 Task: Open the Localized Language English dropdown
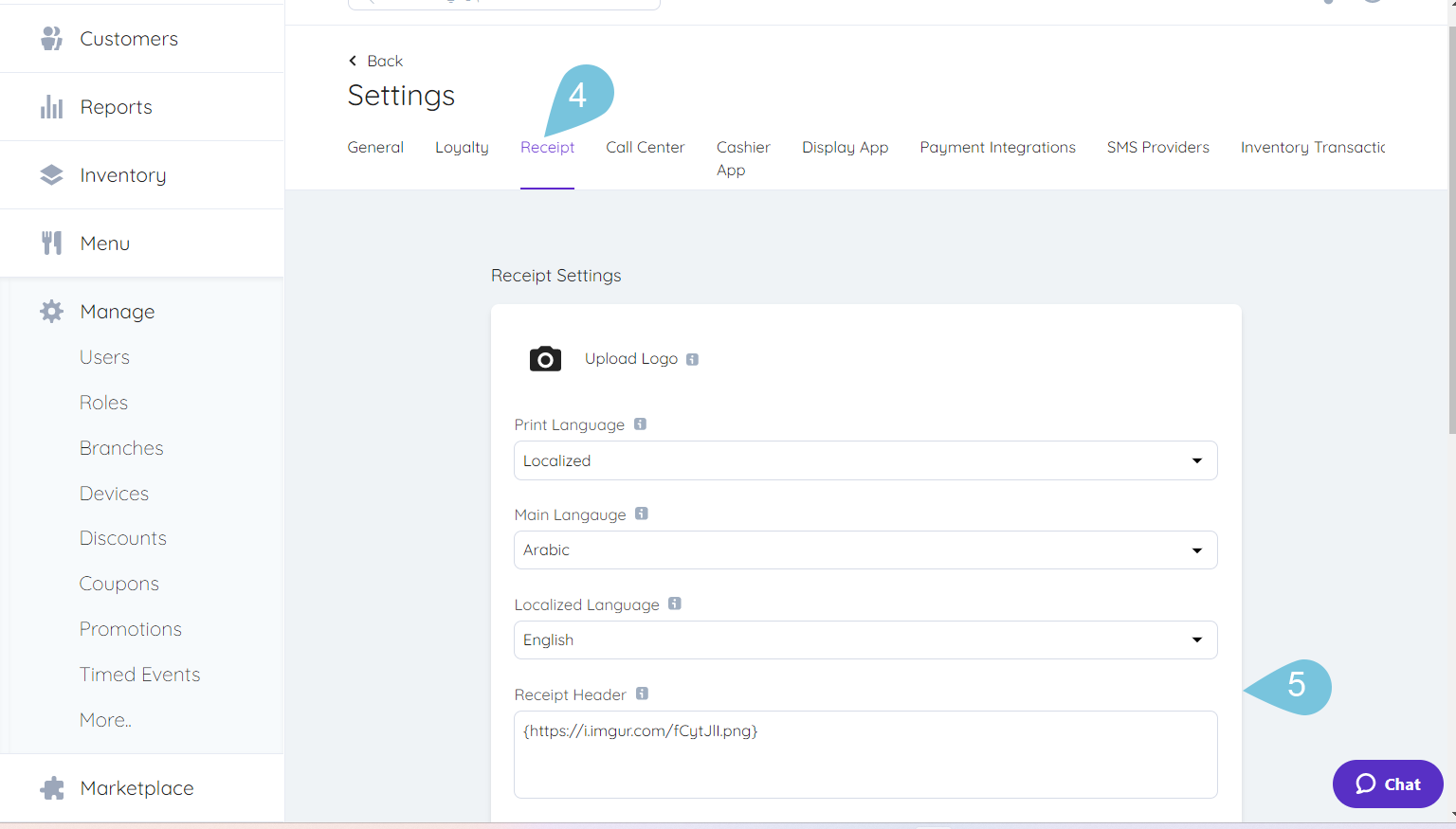[x=864, y=640]
